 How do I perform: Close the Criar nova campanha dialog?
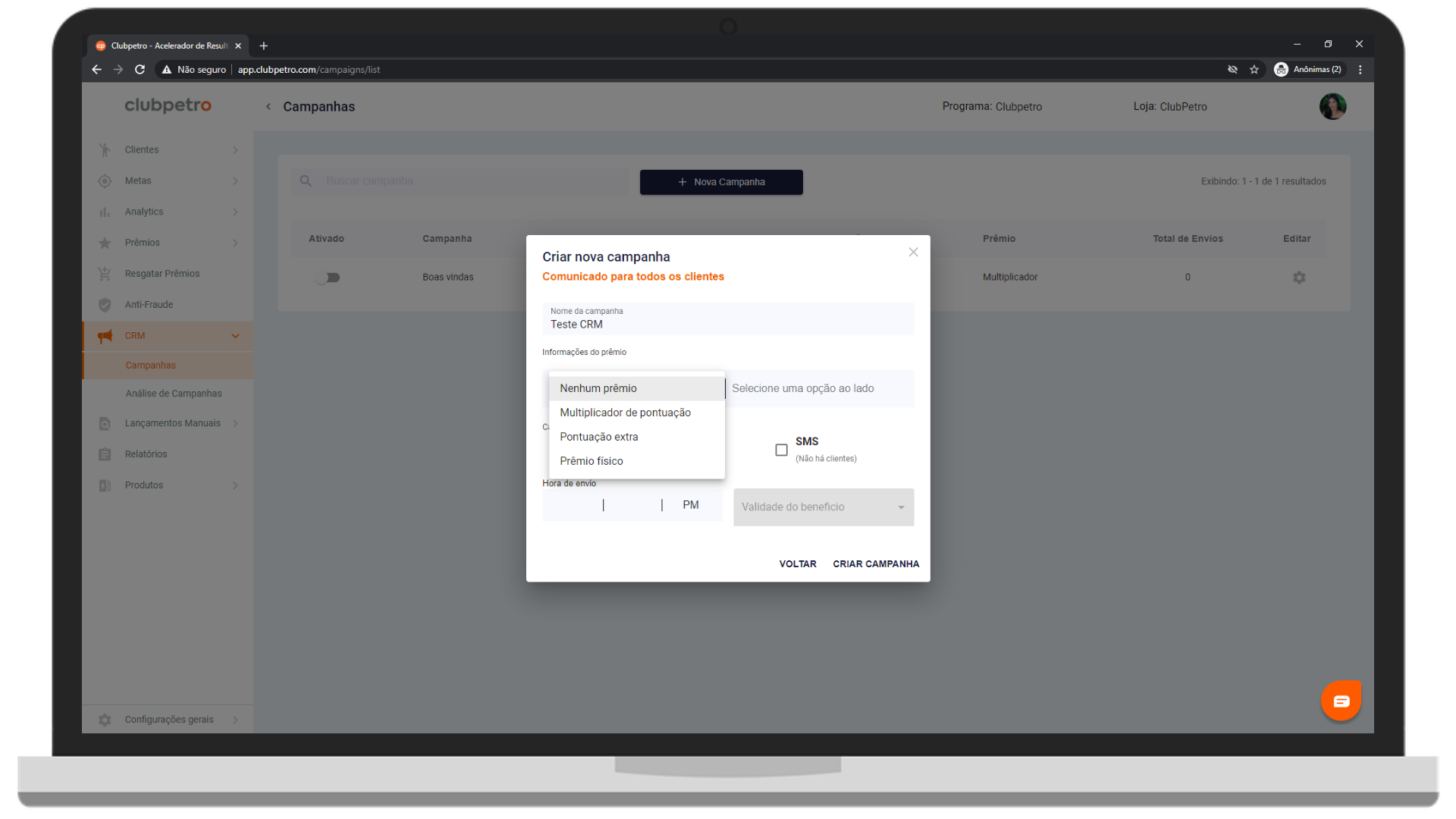[x=913, y=253]
